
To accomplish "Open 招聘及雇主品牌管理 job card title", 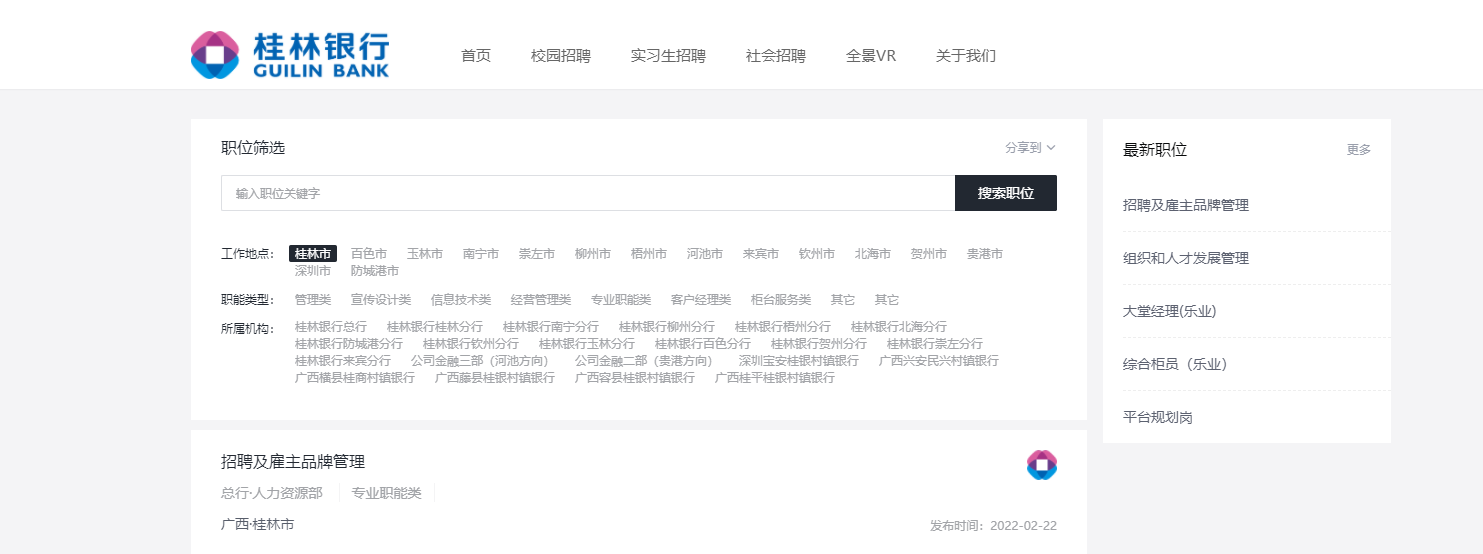I will tap(292, 461).
